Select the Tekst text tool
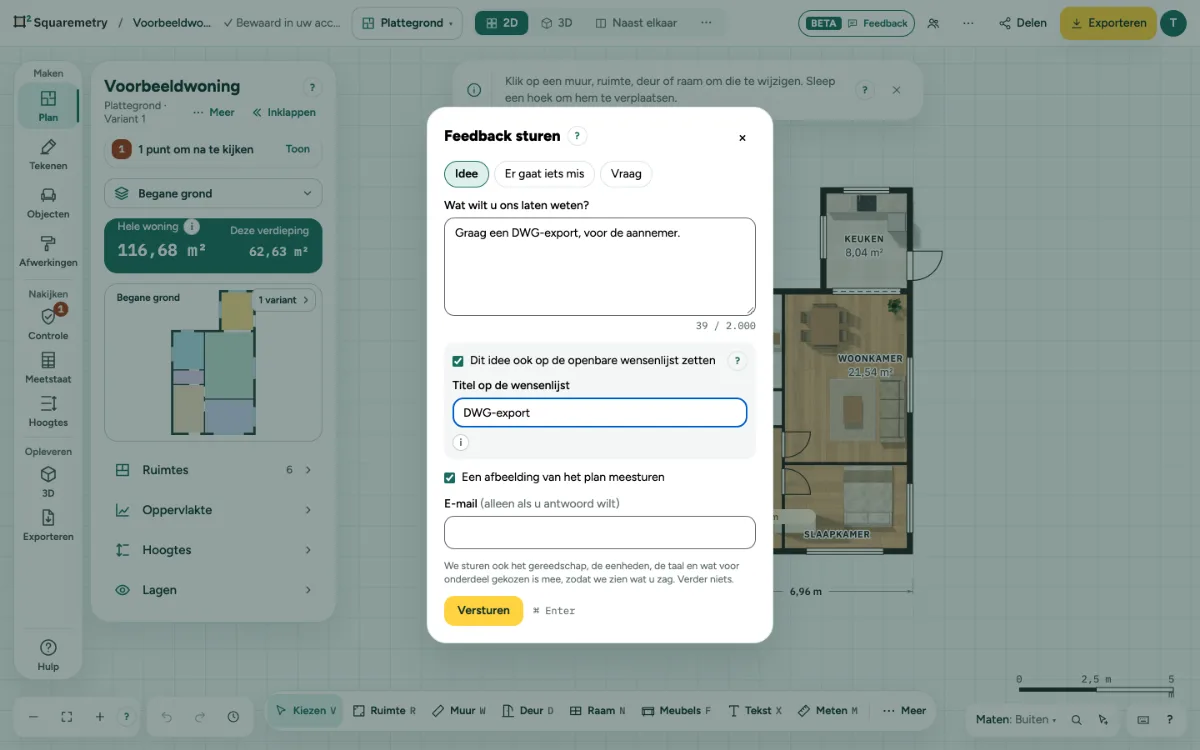 point(755,711)
